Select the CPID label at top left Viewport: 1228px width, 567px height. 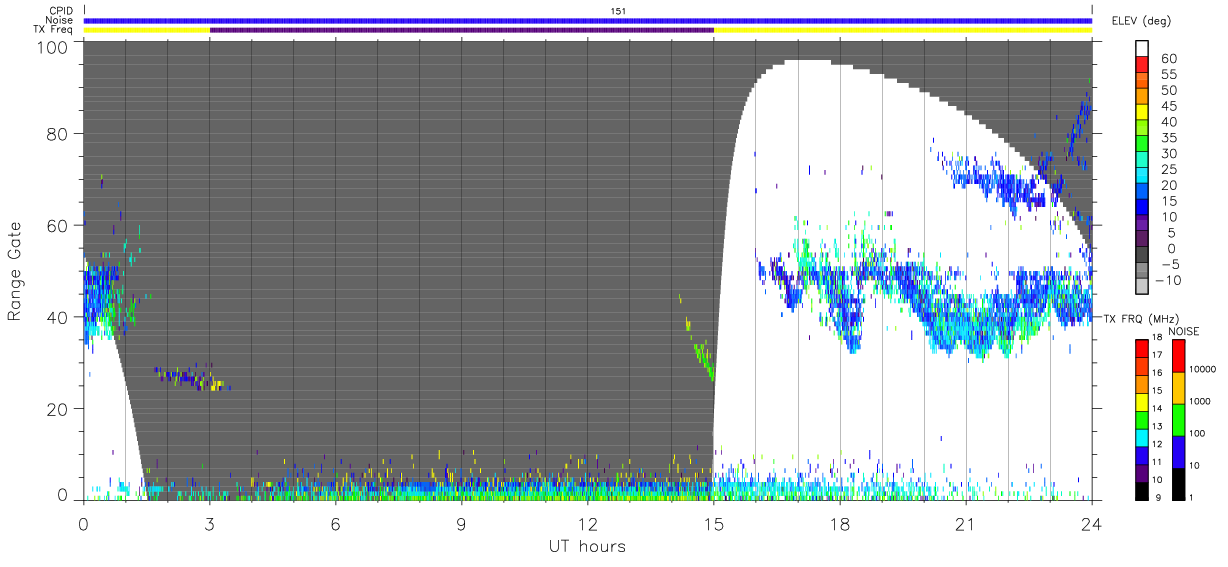point(62,11)
